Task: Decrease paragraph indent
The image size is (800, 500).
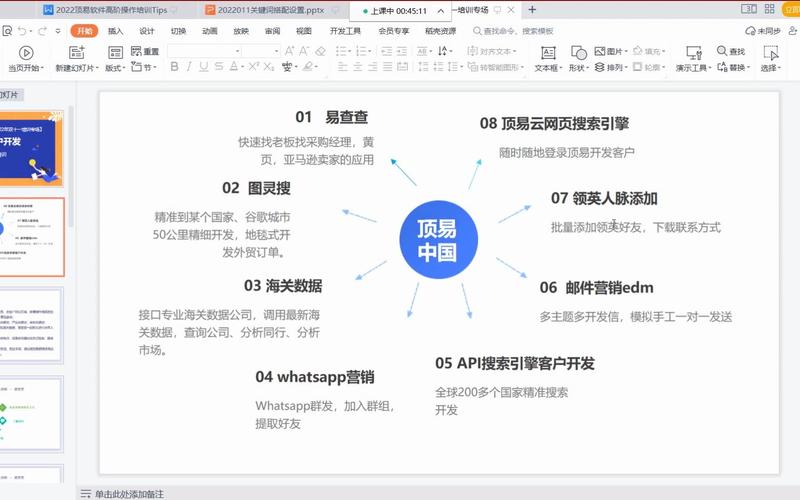Action: (x=387, y=51)
